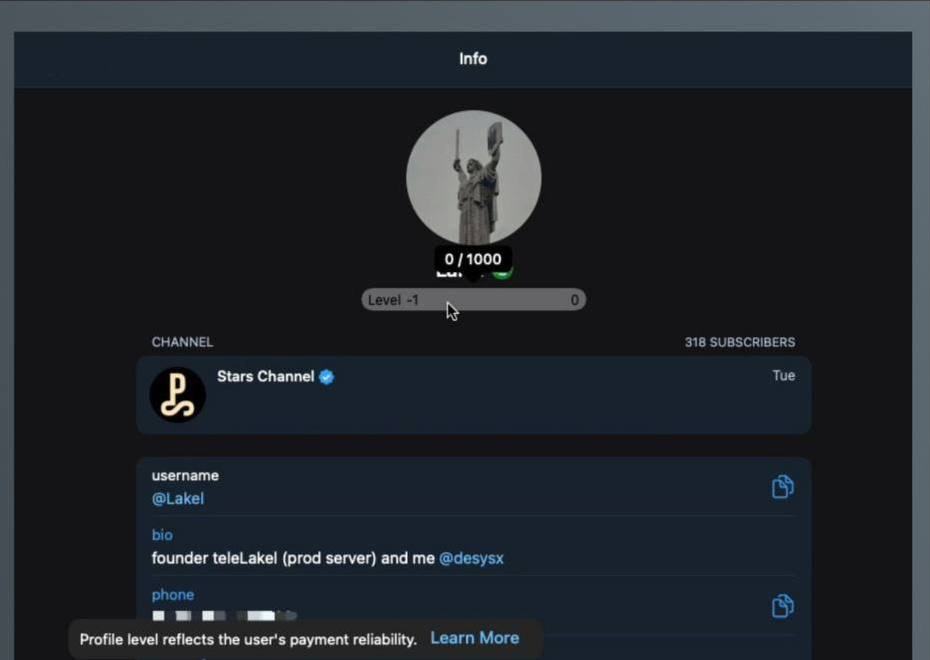Viewport: 930px width, 660px height.
Task: Click the Stars Channel verified badge
Action: (326, 377)
